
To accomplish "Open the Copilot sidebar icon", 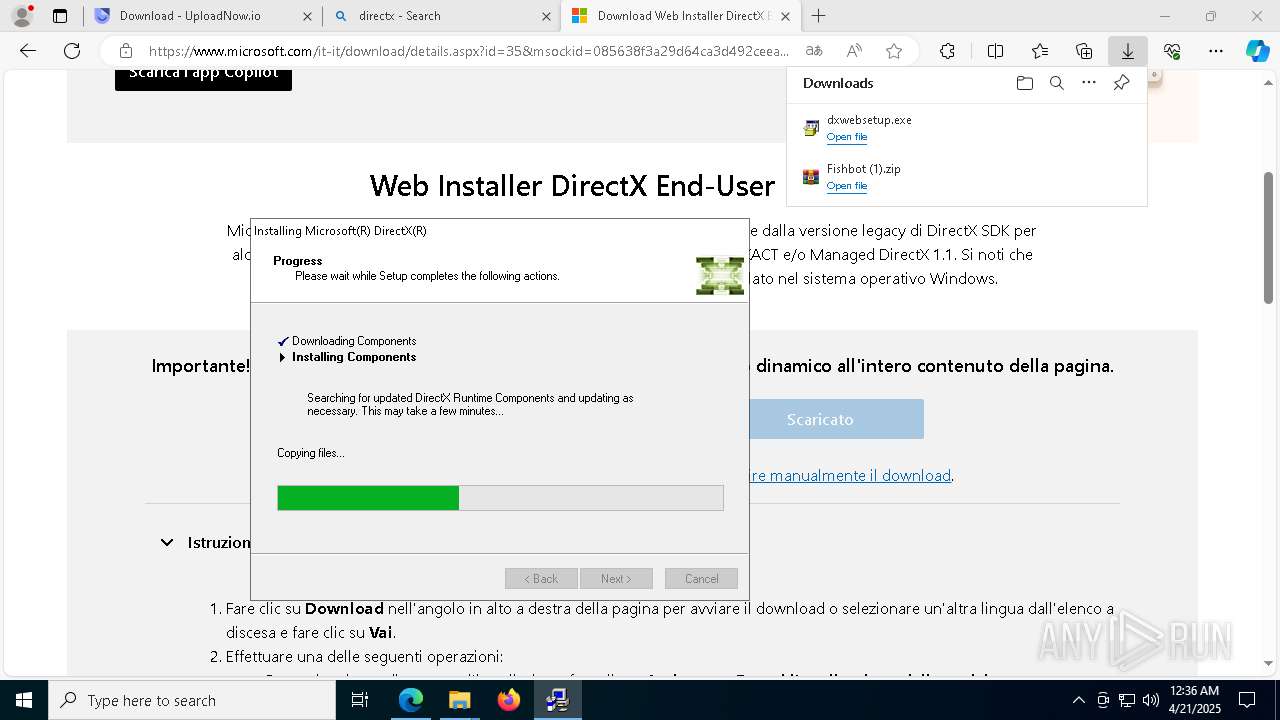I will coord(1257,51).
